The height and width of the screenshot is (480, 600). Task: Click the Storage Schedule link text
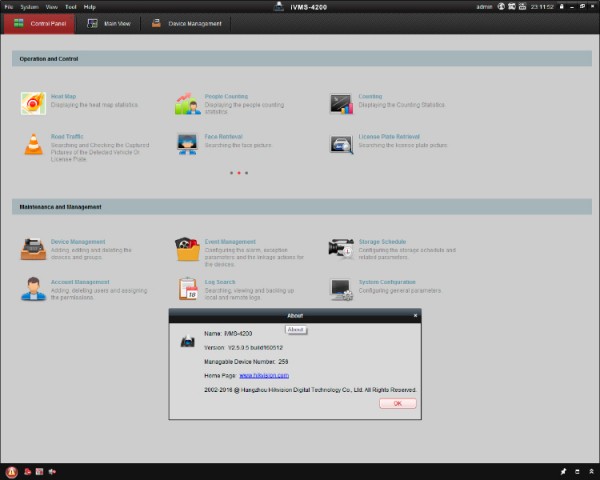382,242
